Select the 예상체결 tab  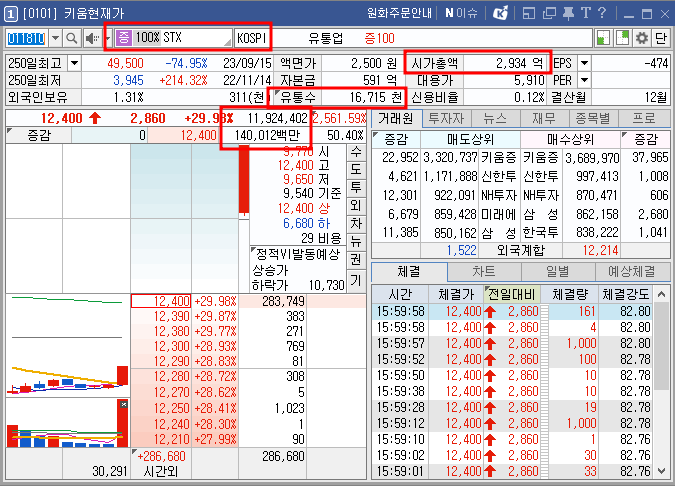point(632,272)
